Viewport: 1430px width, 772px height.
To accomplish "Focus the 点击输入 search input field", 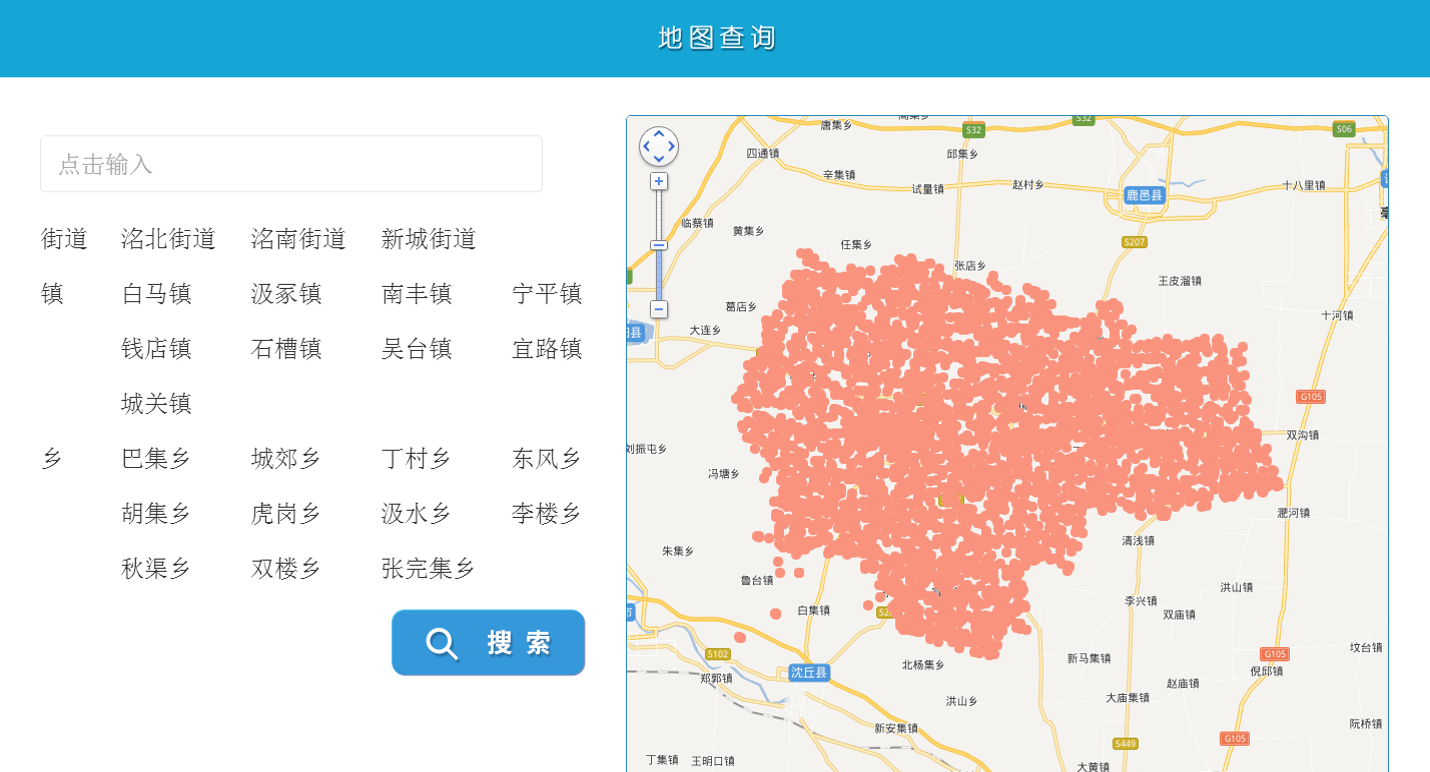I will (291, 164).
